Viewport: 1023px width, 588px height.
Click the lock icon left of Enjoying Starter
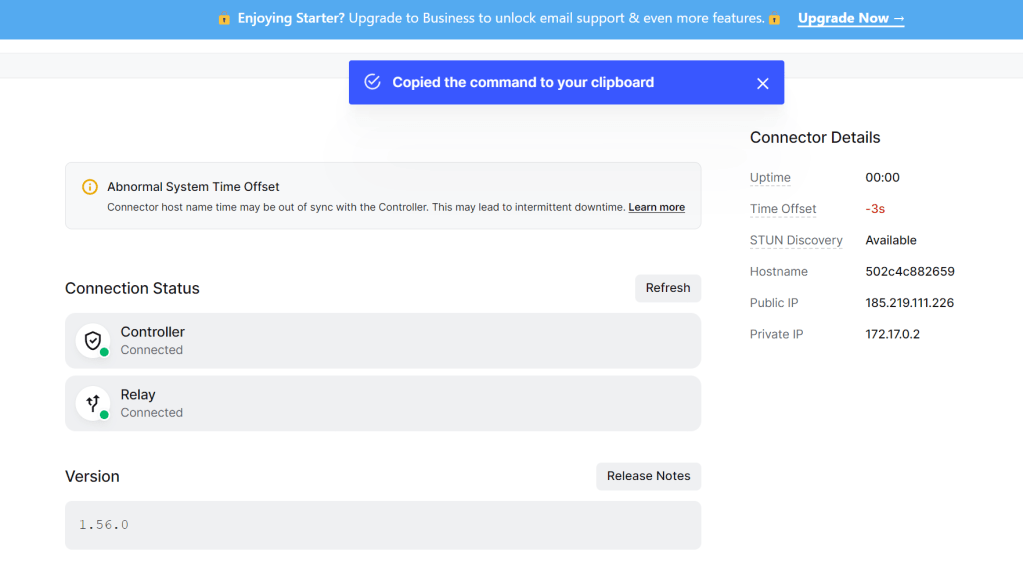point(224,19)
